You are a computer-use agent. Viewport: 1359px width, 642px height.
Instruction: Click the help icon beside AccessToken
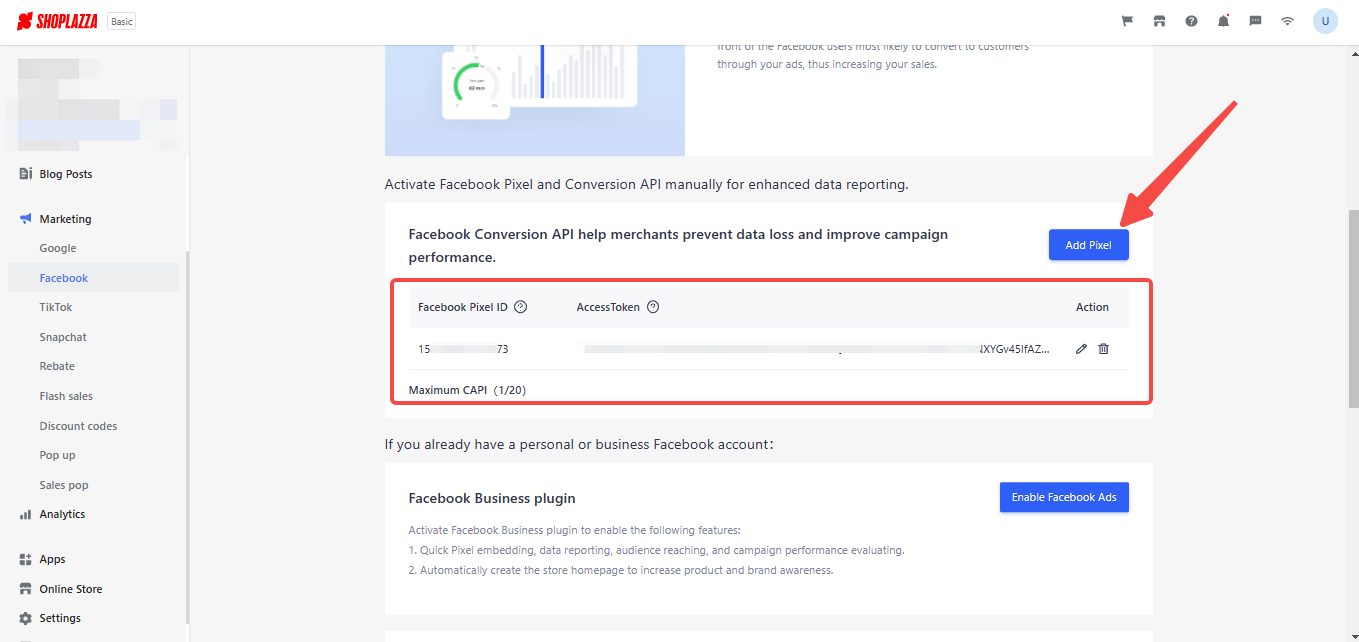[x=653, y=307]
